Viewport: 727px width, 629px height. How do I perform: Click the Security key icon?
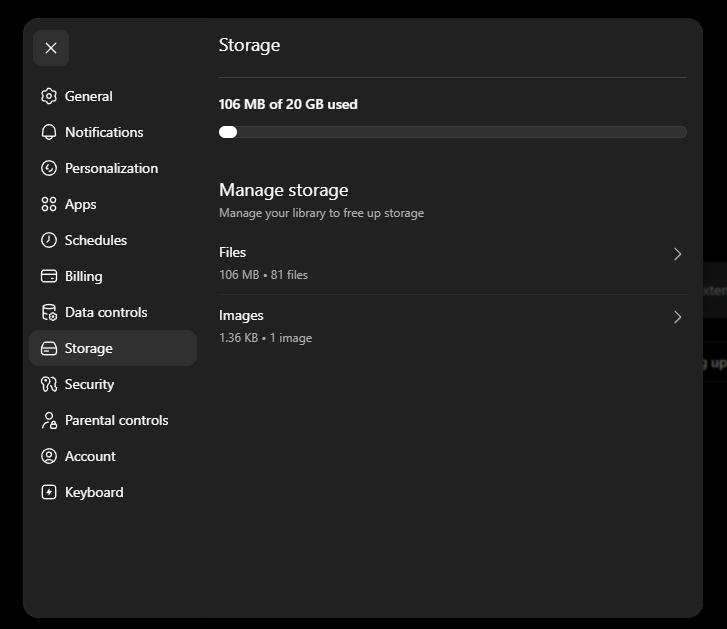click(49, 384)
